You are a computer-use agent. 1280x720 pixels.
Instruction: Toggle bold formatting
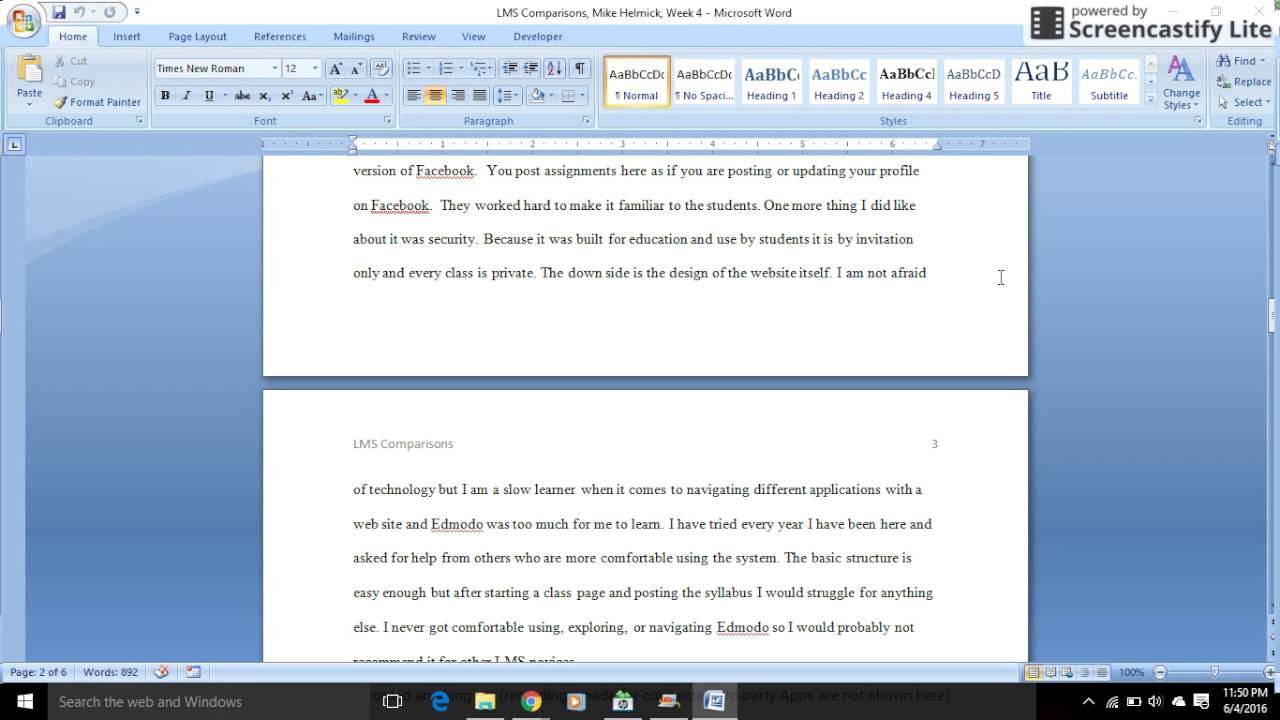point(165,96)
